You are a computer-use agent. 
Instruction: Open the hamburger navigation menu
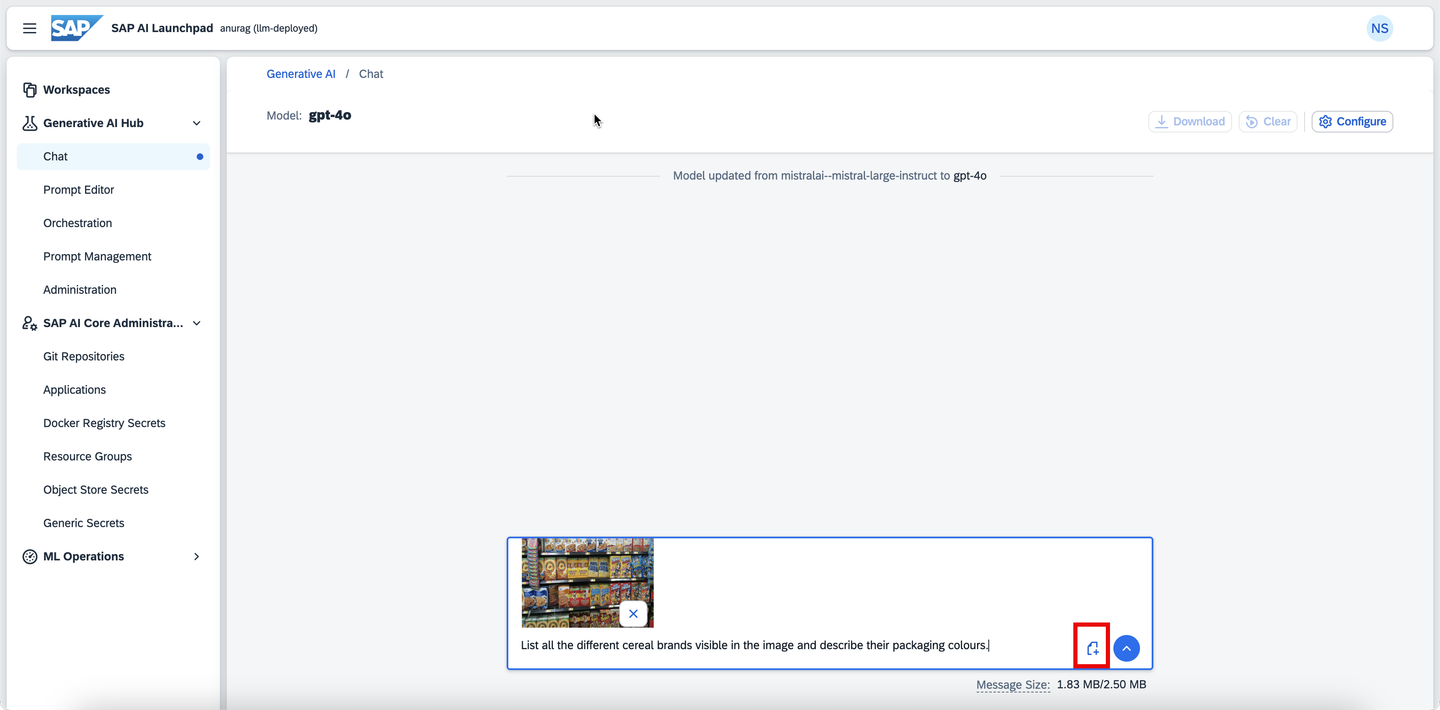(30, 28)
